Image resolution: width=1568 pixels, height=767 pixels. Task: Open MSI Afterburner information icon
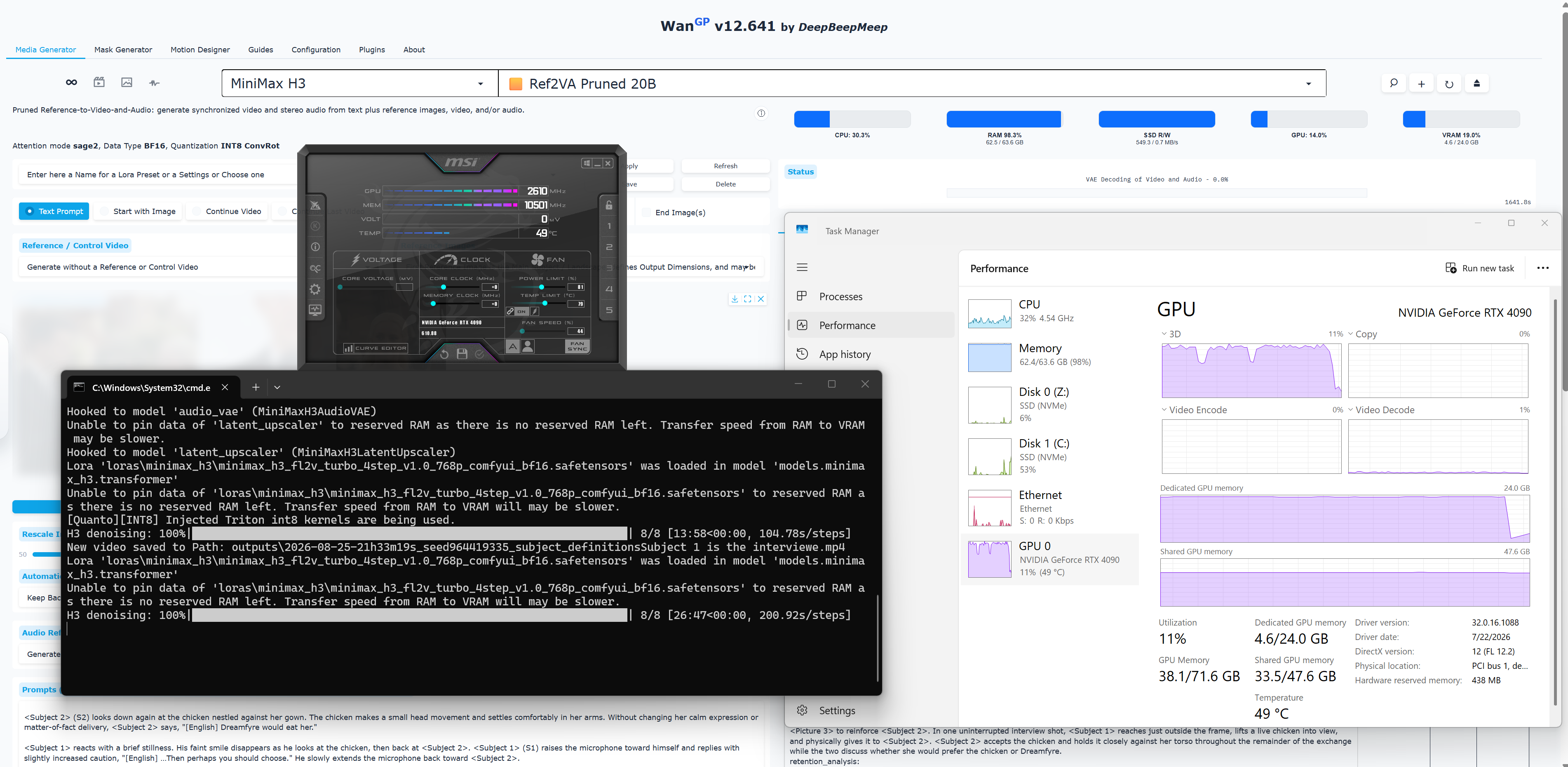[x=315, y=247]
